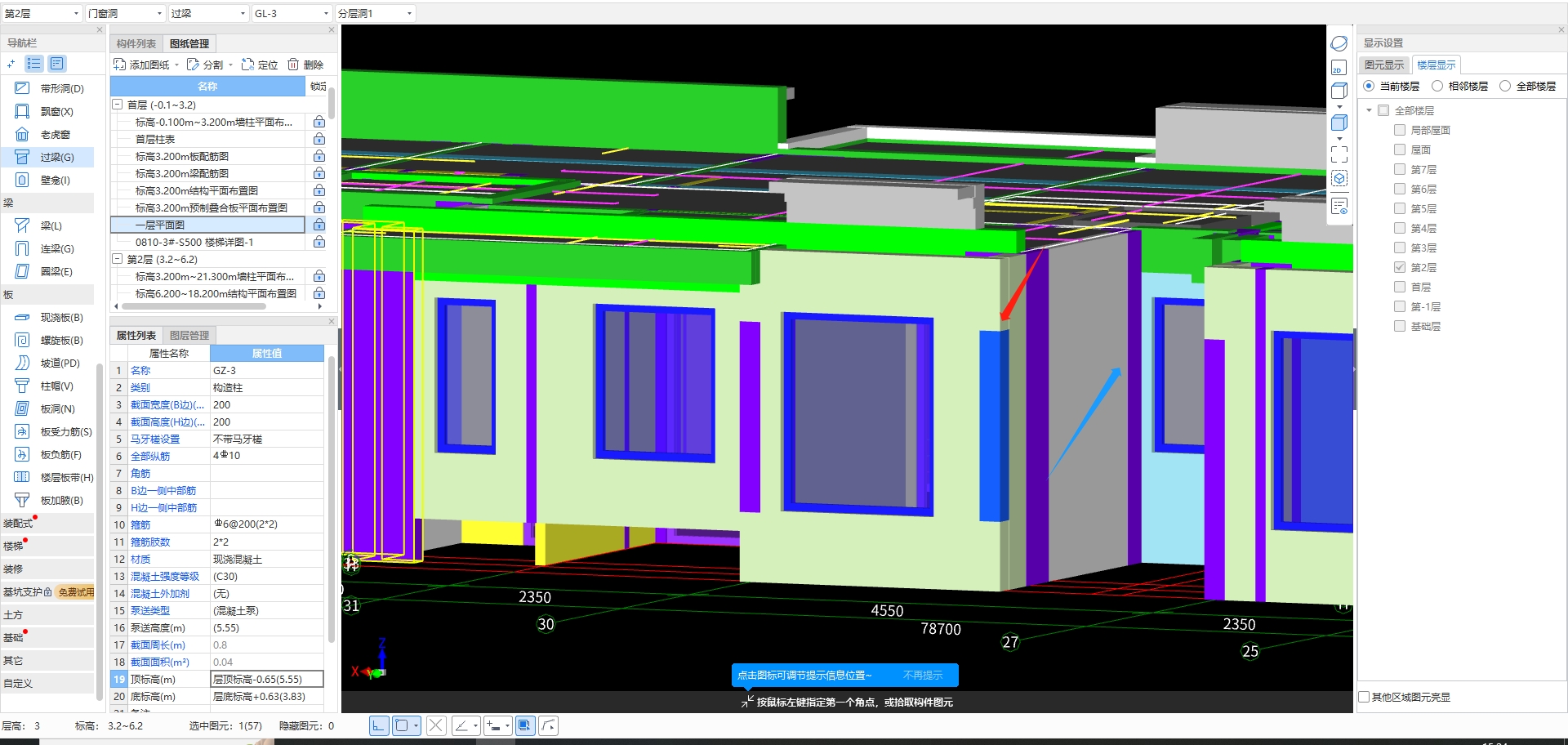
Task: Click the polyline arc draw icon
Action: [x=548, y=725]
